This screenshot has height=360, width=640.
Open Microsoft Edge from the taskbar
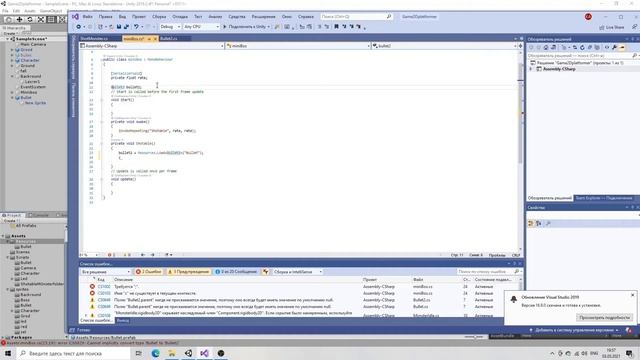click(156, 353)
